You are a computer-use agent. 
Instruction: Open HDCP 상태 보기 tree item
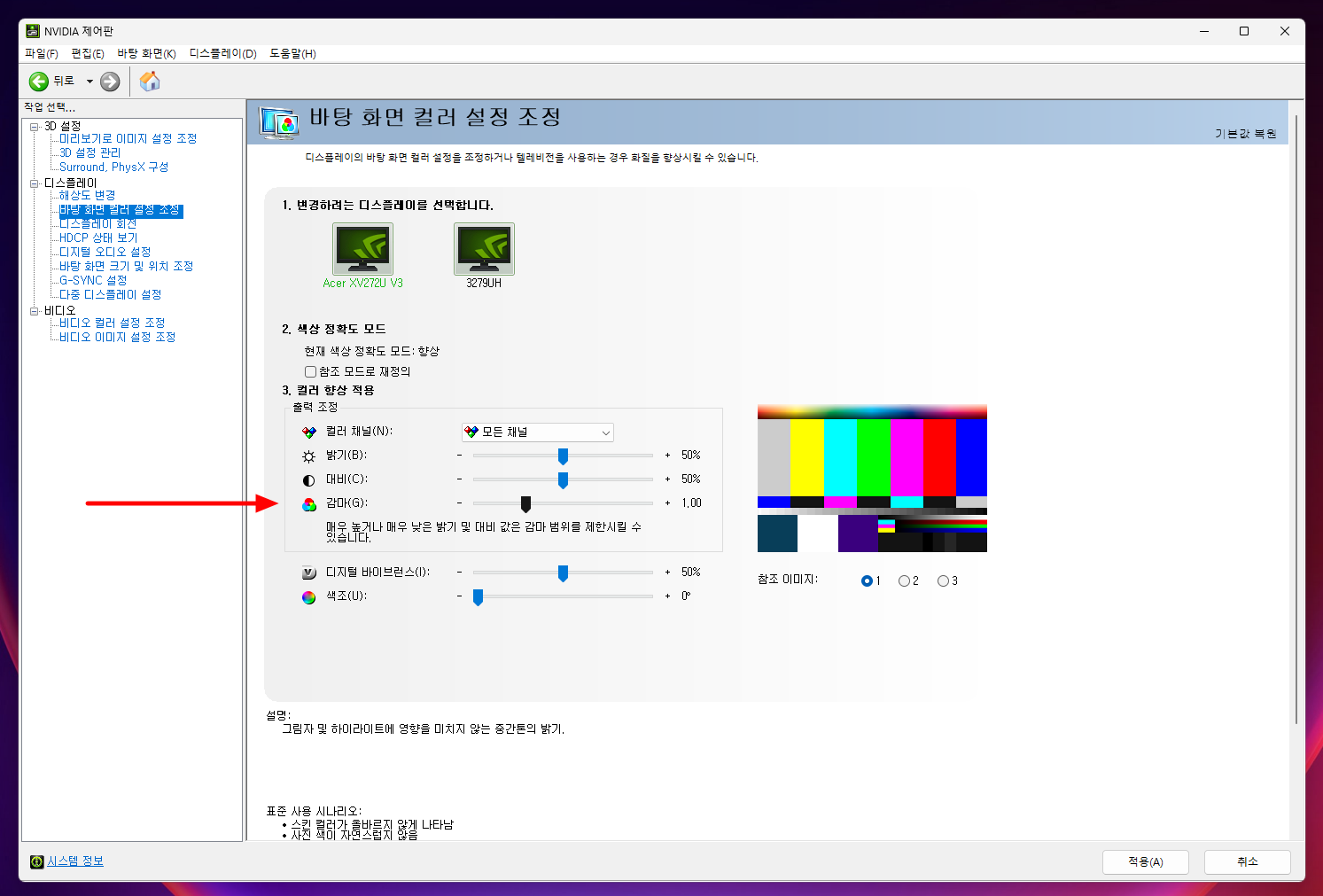98,238
